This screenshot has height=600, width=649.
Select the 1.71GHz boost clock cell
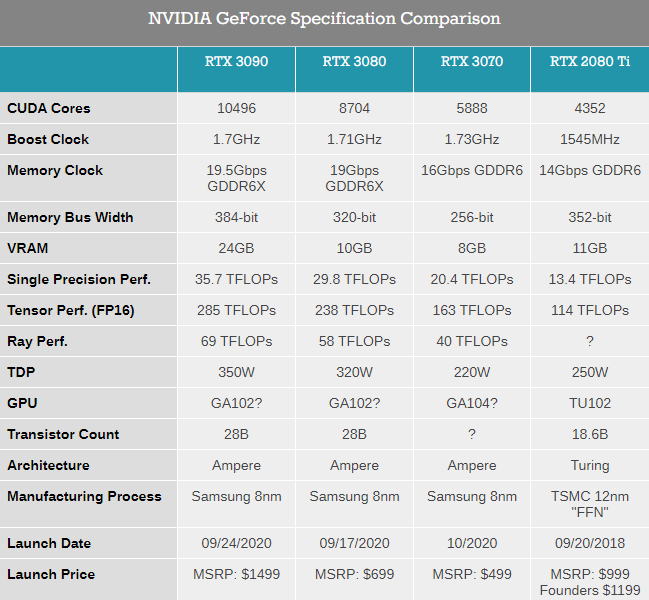354,139
